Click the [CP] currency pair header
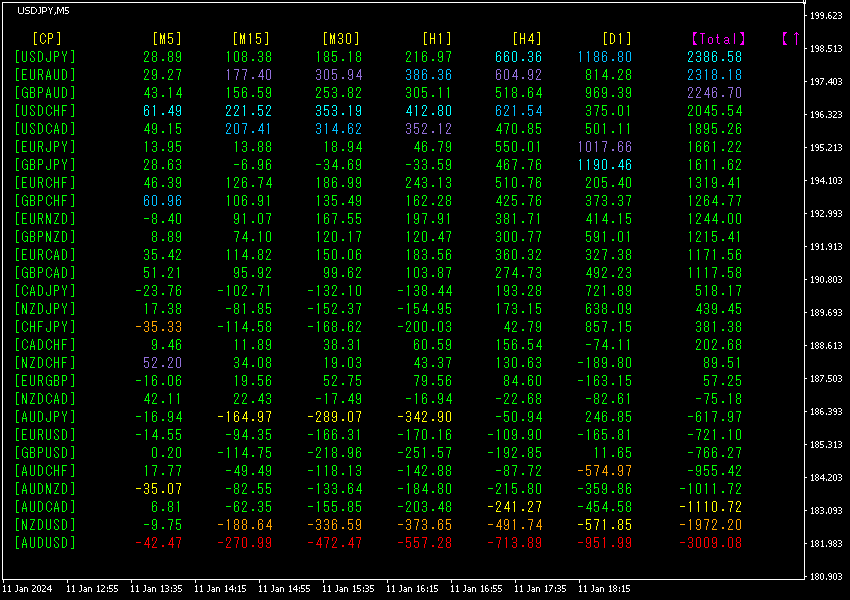Image resolution: width=850 pixels, height=600 pixels. coord(47,38)
